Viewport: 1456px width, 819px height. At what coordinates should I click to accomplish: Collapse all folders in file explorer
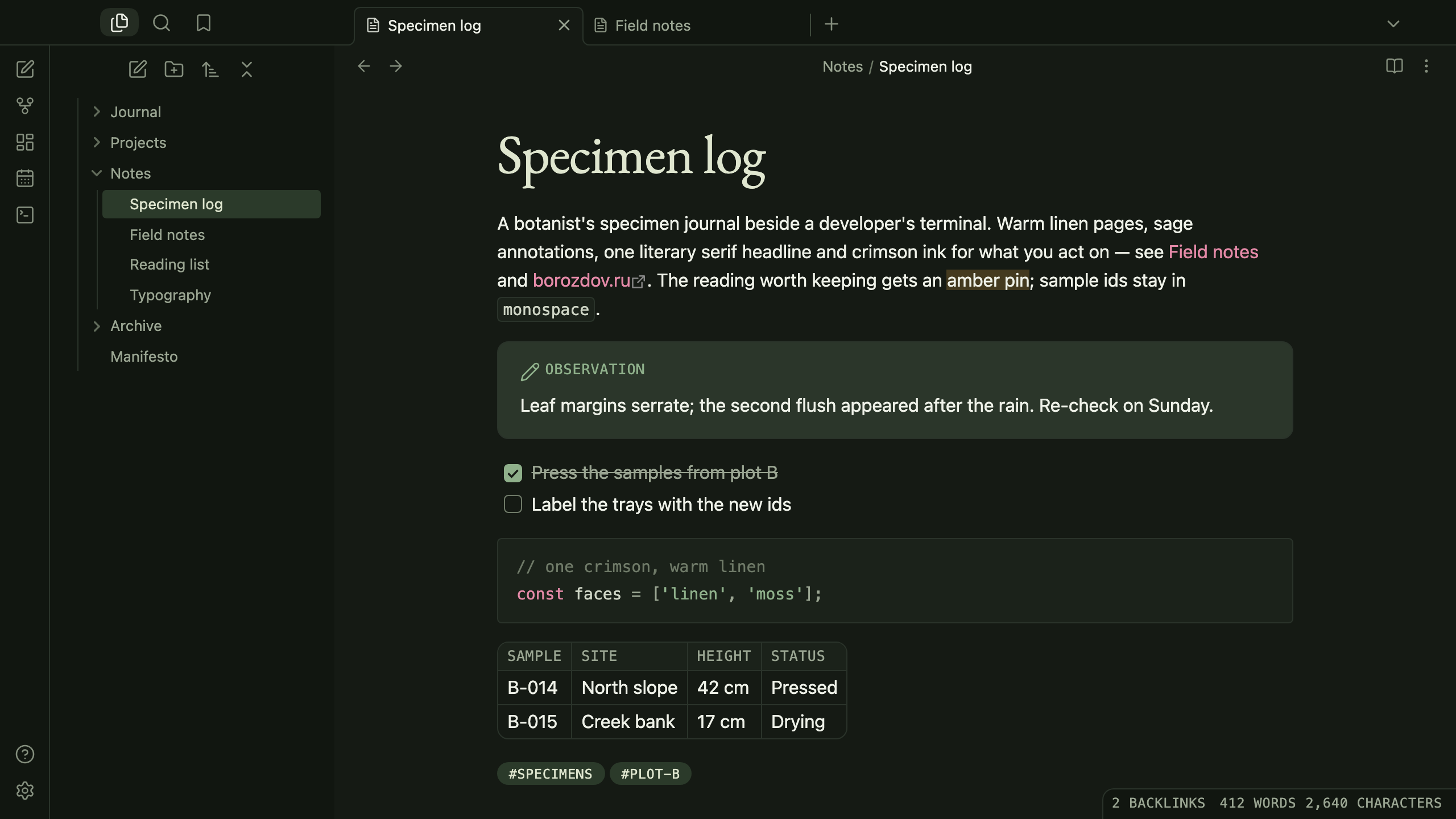point(247,69)
